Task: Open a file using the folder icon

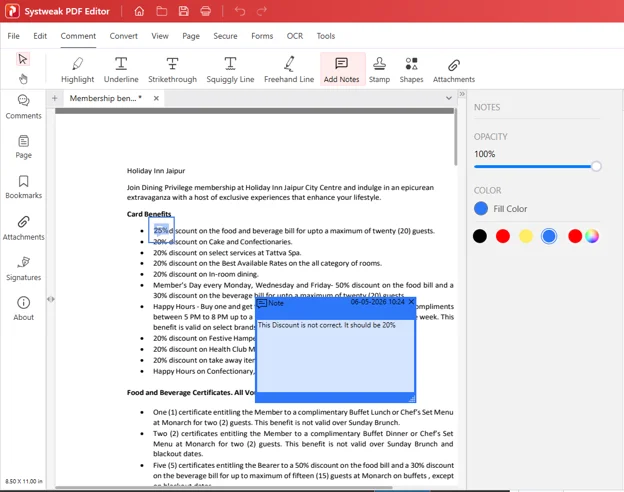Action: [x=162, y=11]
